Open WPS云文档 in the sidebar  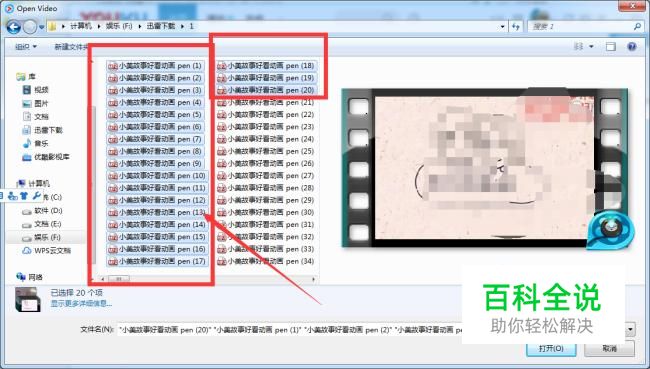click(46, 251)
